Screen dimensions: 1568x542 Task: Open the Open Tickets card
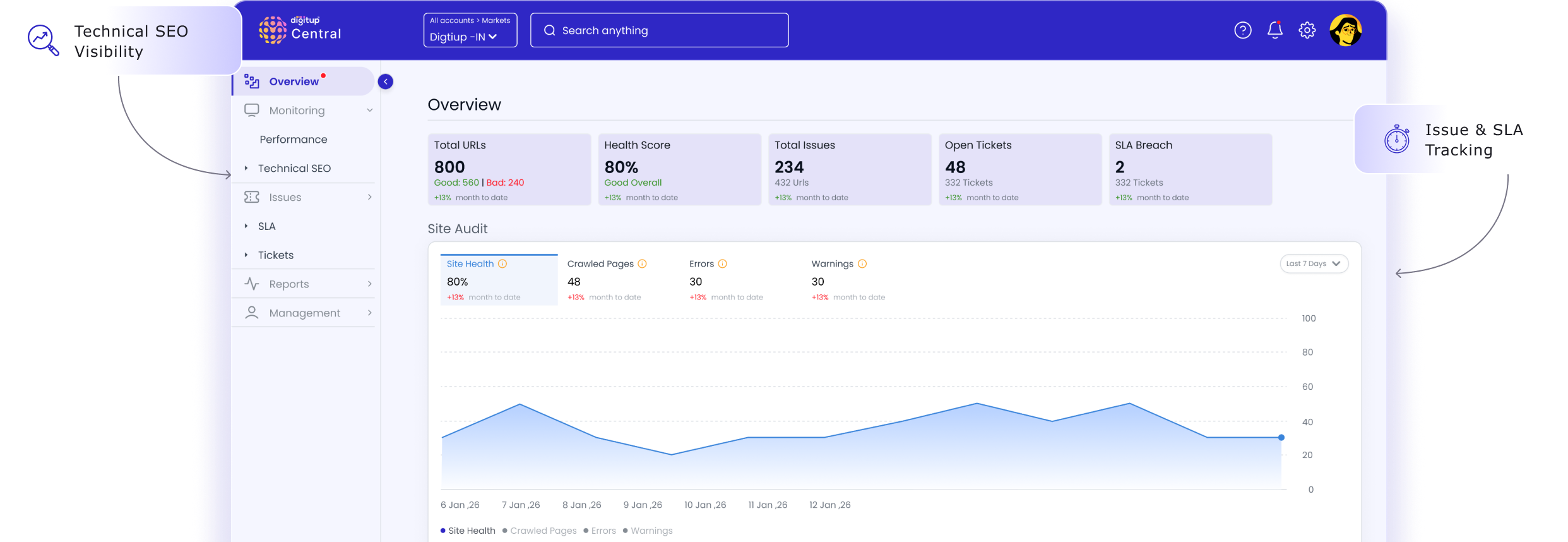(1020, 169)
